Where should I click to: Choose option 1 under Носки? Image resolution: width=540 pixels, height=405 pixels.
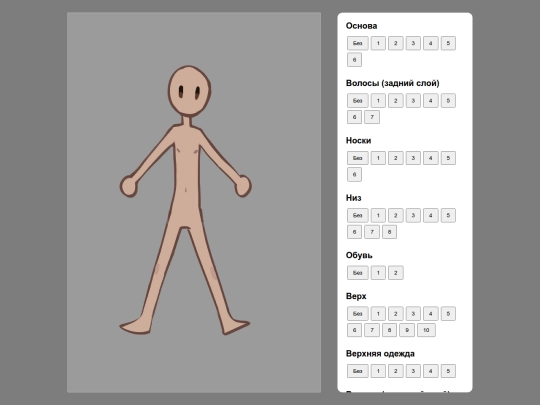378,158
